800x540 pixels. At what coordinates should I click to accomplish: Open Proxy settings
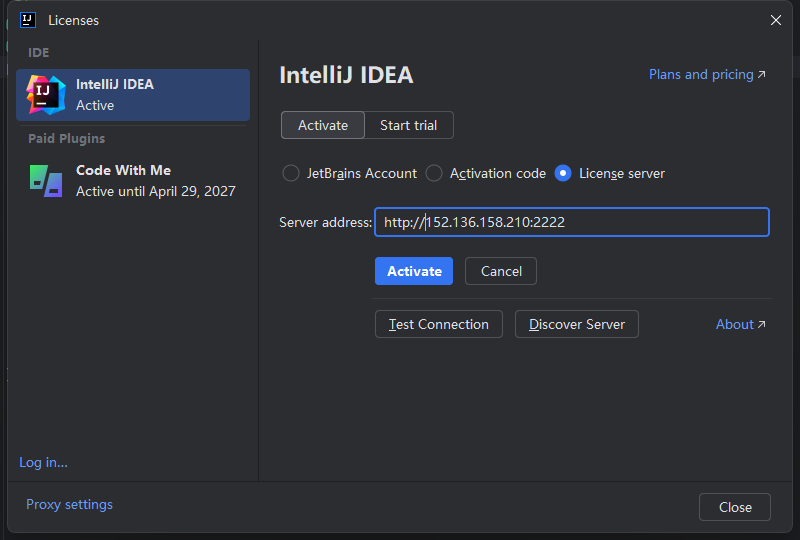pyautogui.click(x=69, y=504)
